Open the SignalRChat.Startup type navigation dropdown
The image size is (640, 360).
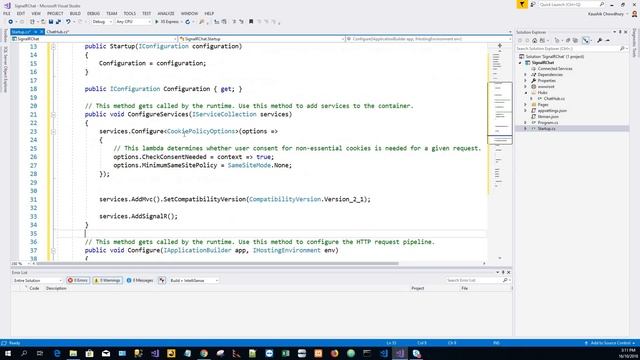tap(262, 39)
